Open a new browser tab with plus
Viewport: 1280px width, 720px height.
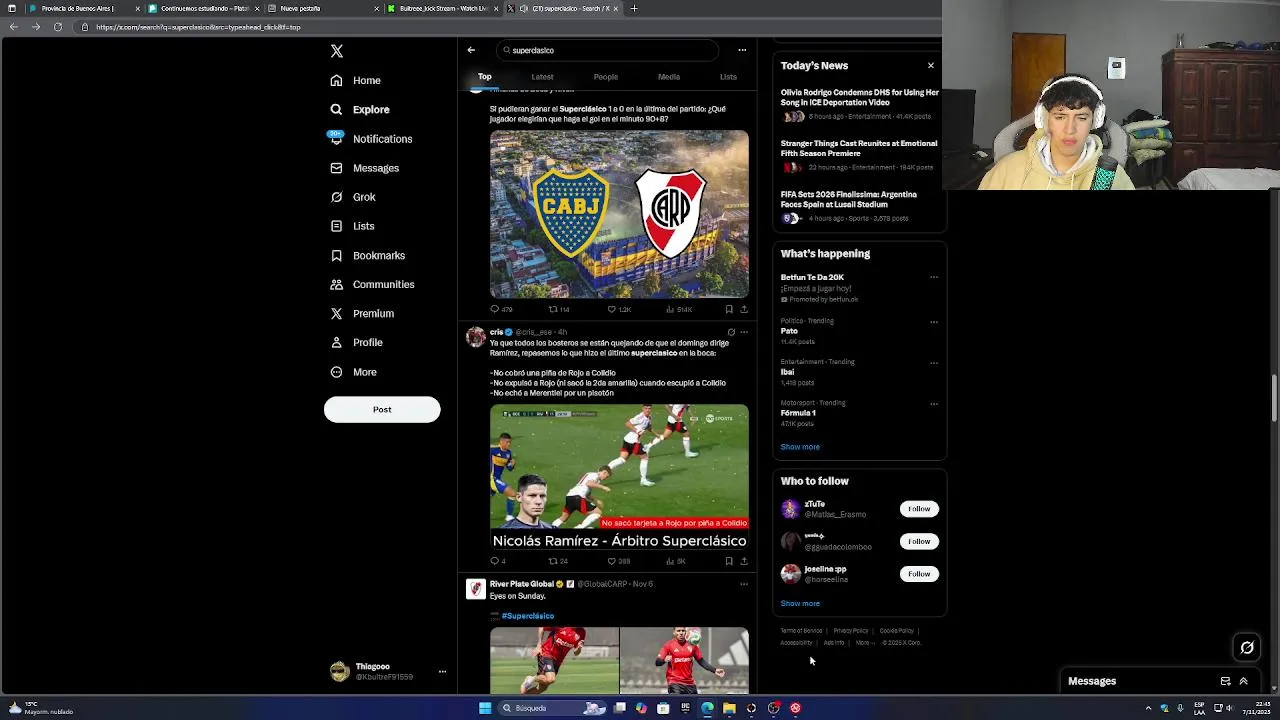point(633,8)
